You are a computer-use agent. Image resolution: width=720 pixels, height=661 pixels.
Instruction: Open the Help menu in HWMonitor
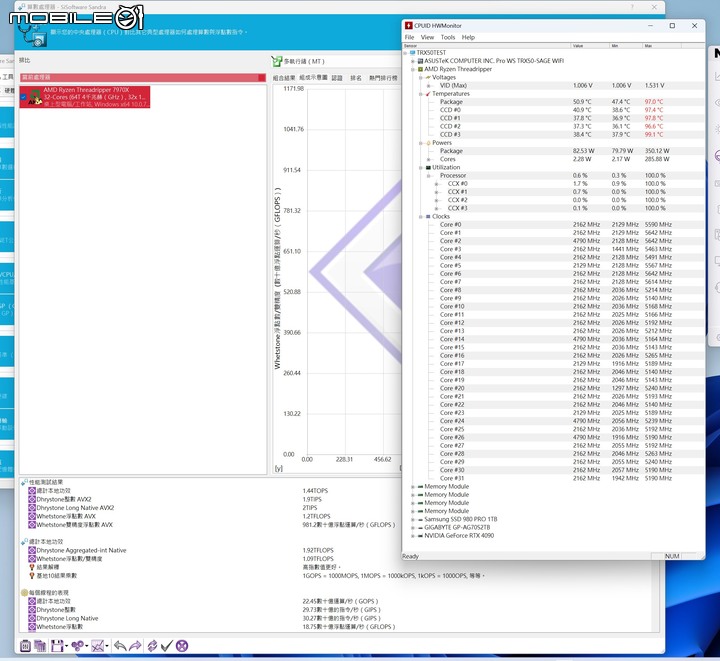(468, 37)
